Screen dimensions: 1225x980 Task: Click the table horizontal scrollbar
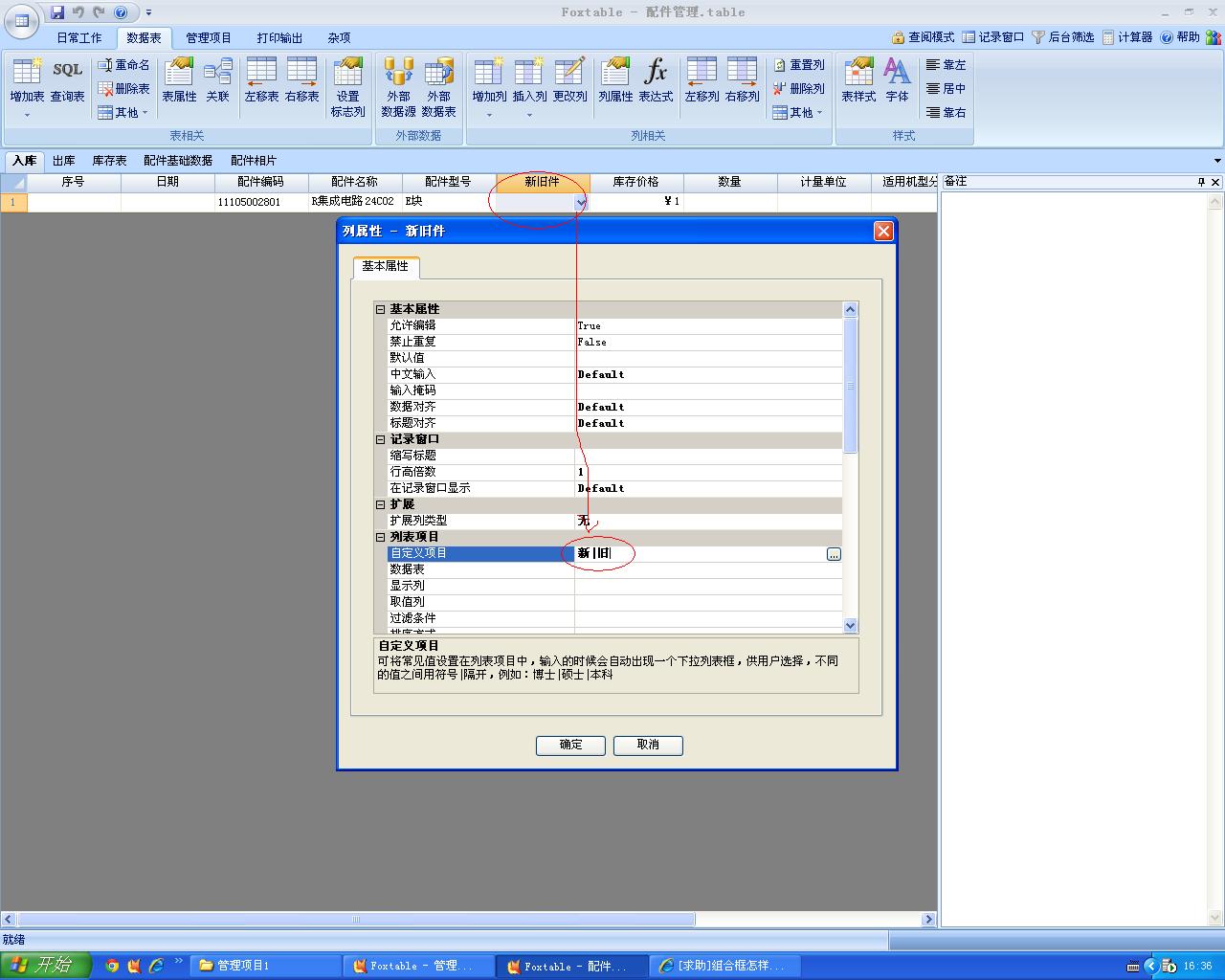[x=355, y=919]
